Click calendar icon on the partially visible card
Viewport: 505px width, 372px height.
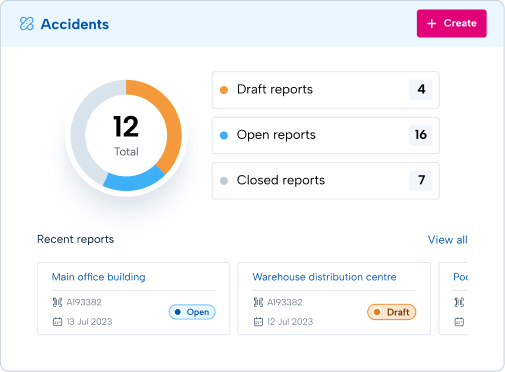(459, 322)
